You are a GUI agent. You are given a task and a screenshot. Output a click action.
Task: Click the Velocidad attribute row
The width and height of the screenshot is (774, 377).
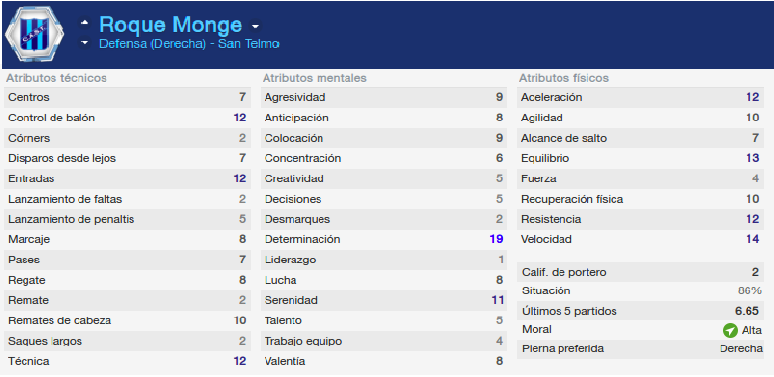640,239
